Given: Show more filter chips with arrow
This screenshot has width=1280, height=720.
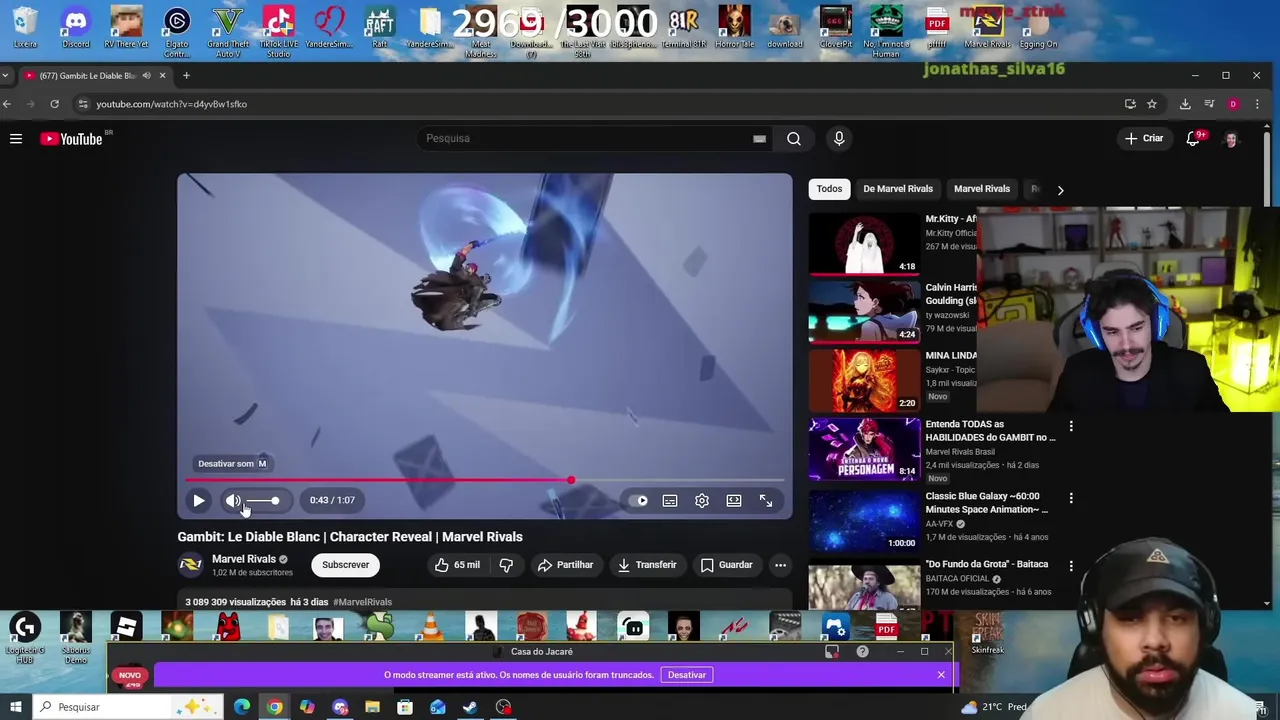Looking at the screenshot, I should (1060, 190).
